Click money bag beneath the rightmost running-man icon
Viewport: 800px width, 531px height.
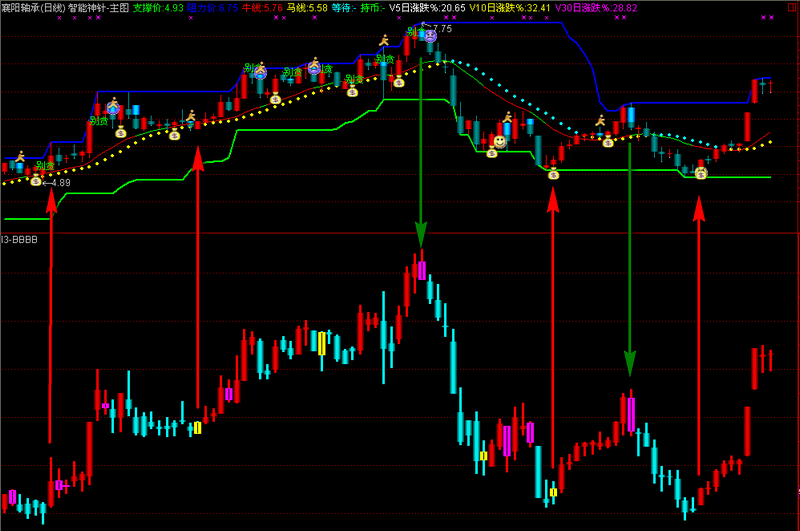[x=608, y=142]
